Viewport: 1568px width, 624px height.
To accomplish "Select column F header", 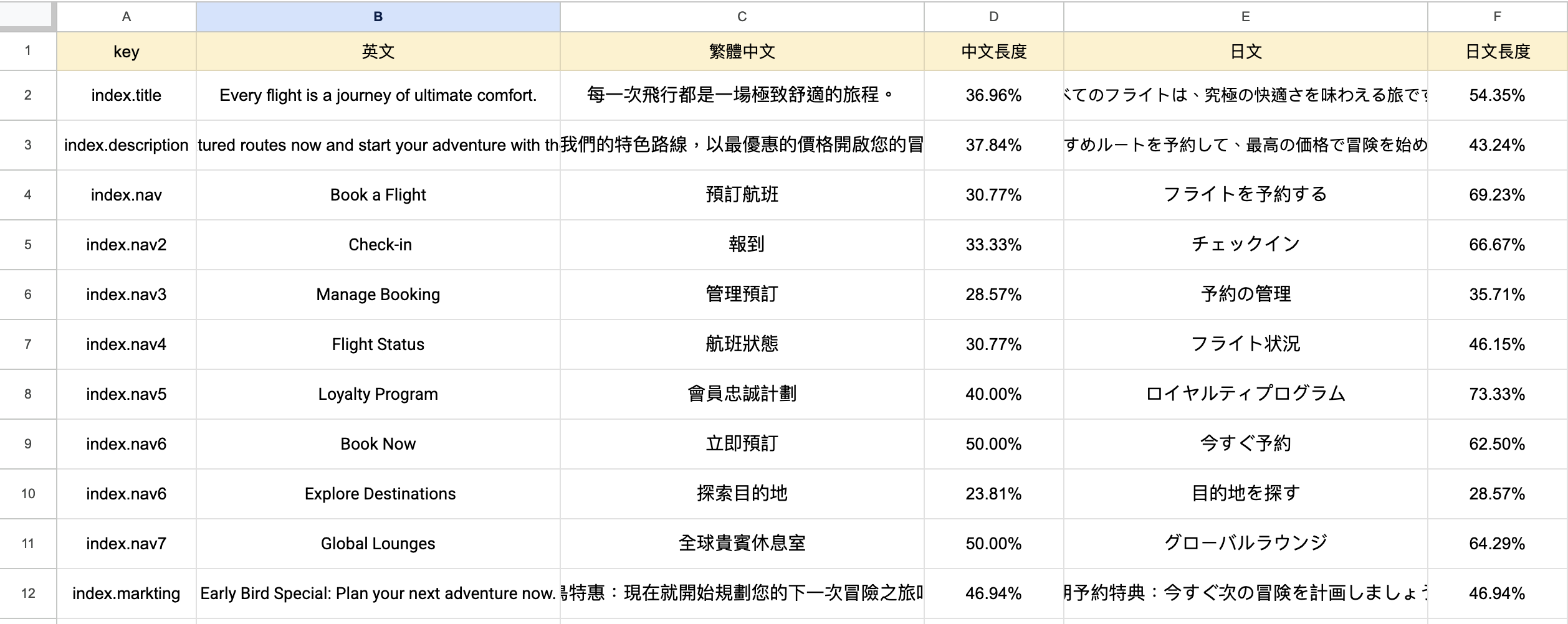I will (1497, 17).
